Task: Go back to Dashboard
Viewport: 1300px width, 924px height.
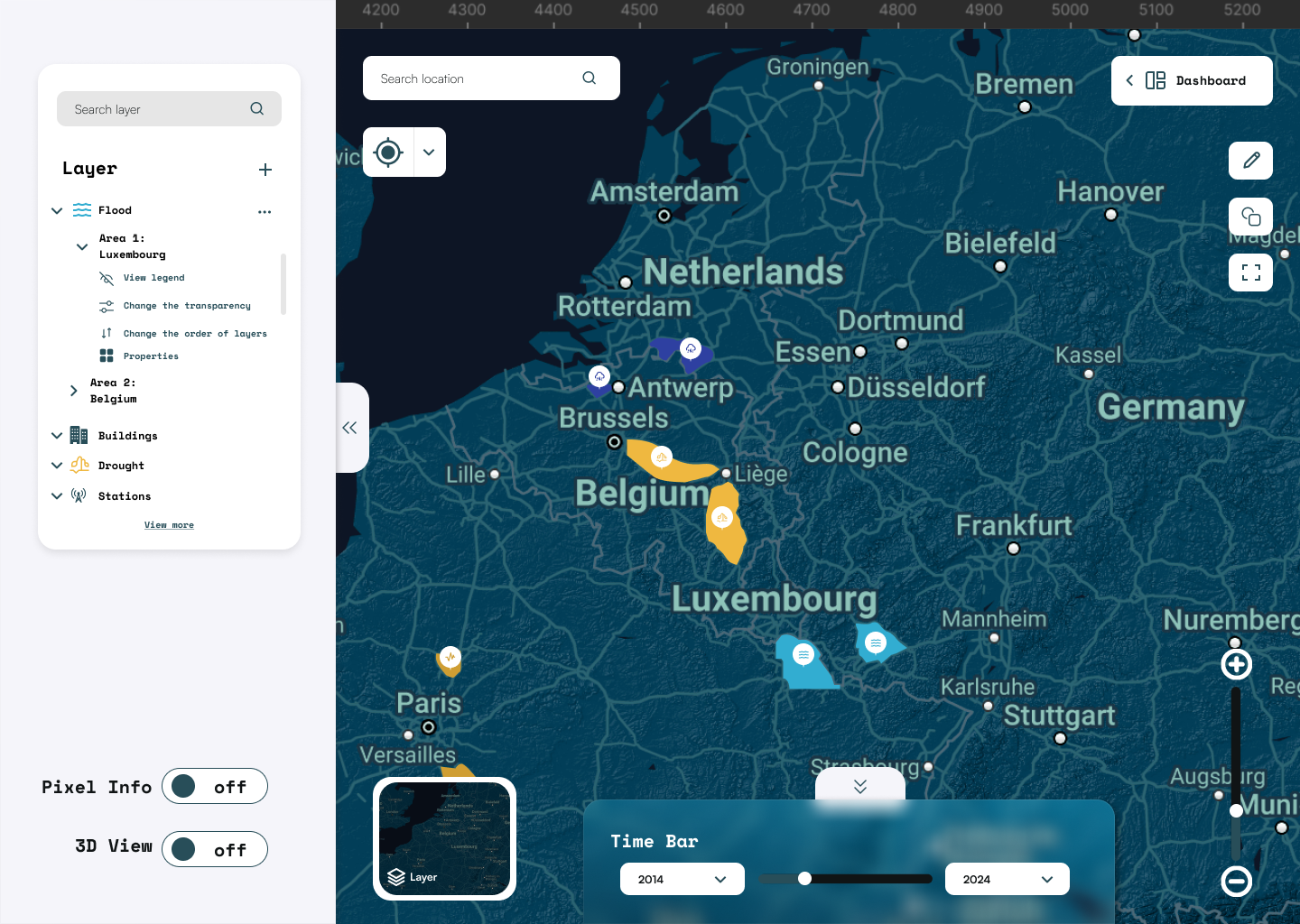Action: pos(1192,80)
